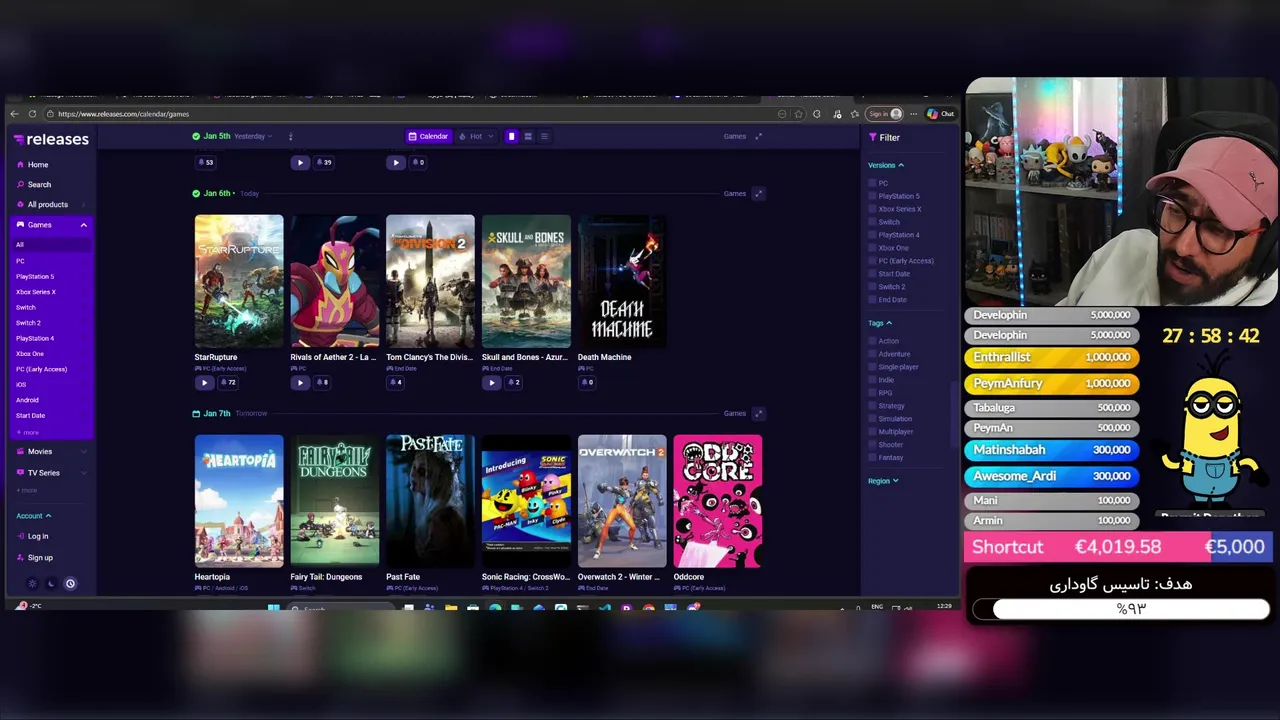This screenshot has height=720, width=1280.
Task: Check the PlayStation 5 version filter
Action: pos(873,196)
